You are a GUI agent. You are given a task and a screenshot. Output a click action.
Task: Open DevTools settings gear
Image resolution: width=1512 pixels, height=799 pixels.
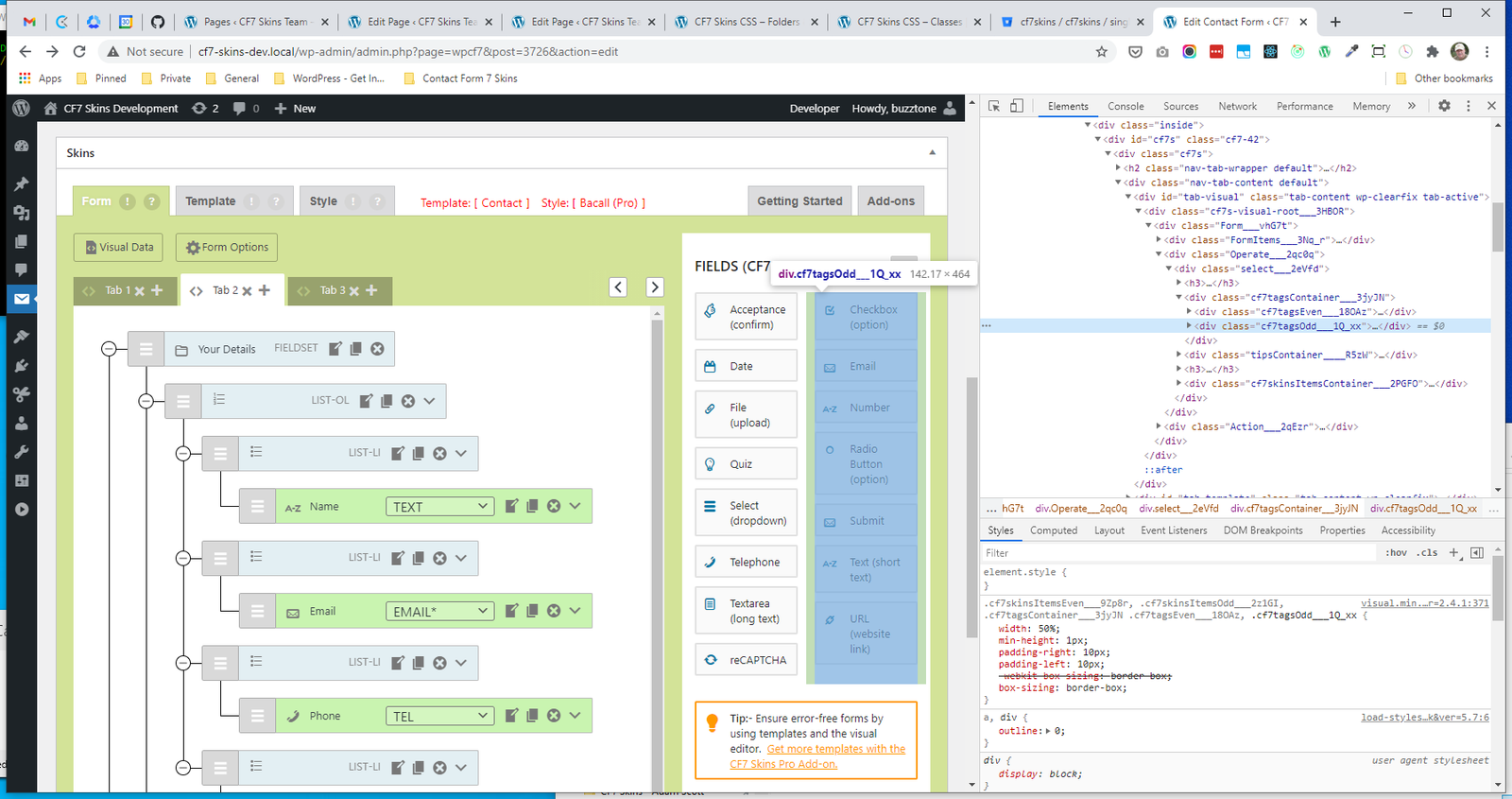[x=1444, y=106]
